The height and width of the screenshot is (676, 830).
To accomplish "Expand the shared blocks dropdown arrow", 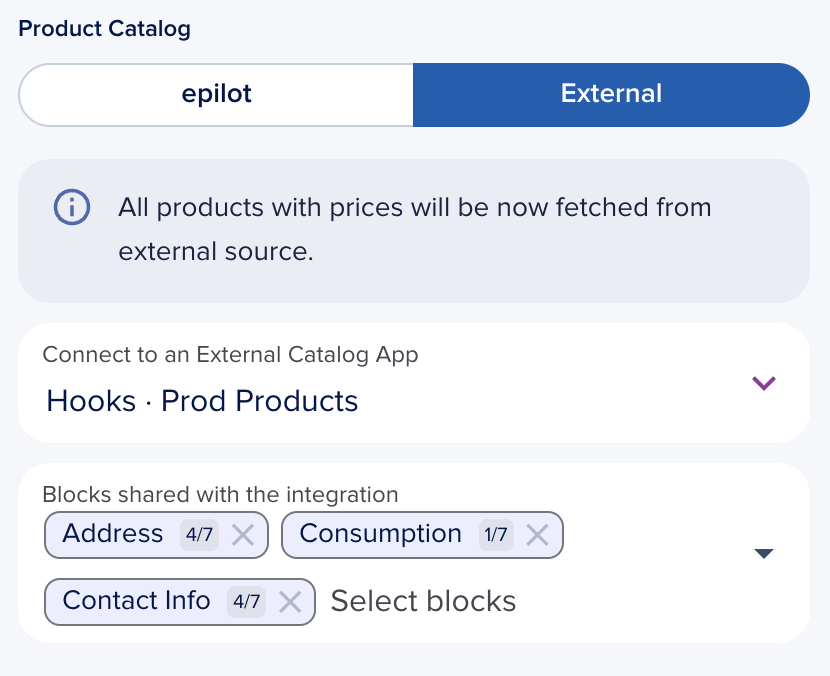I will (764, 554).
